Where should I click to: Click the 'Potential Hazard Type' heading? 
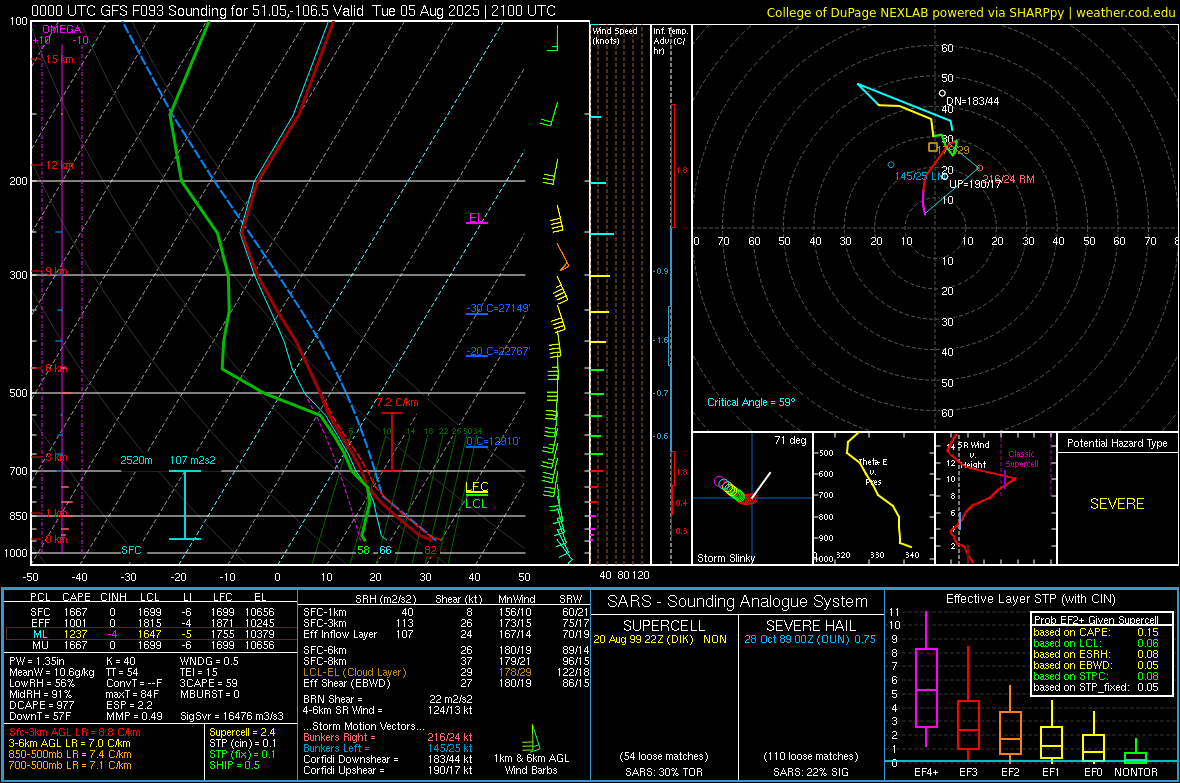1117,443
